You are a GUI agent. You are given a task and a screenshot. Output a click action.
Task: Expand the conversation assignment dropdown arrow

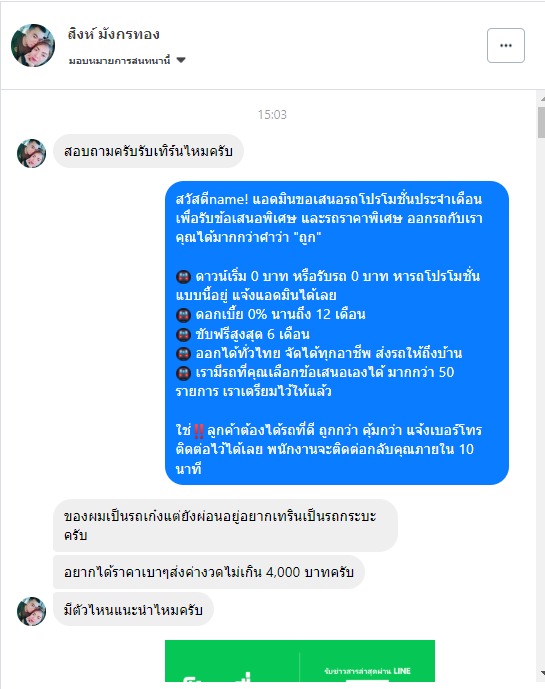coord(181,60)
